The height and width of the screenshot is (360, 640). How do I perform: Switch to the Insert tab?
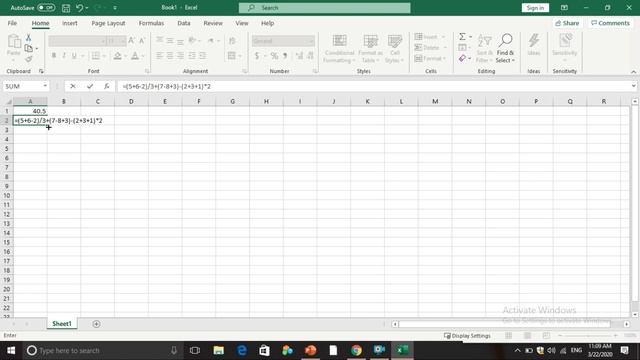(70, 23)
